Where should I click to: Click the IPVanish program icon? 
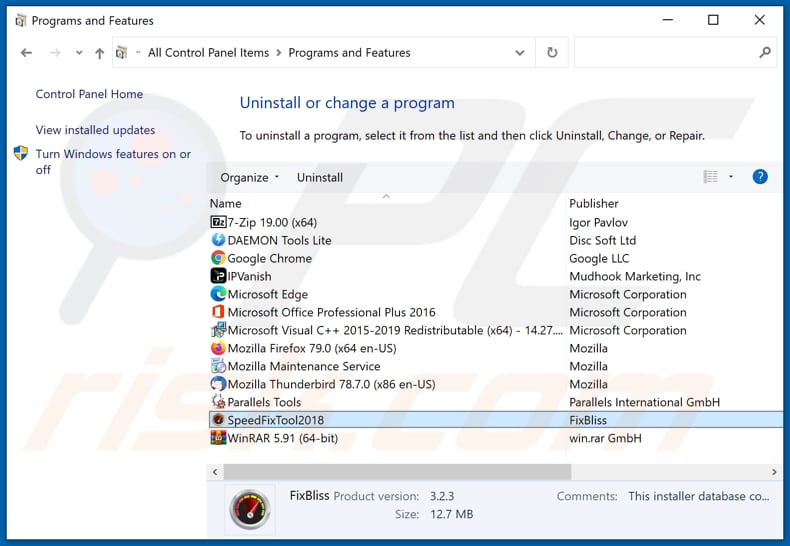(218, 276)
